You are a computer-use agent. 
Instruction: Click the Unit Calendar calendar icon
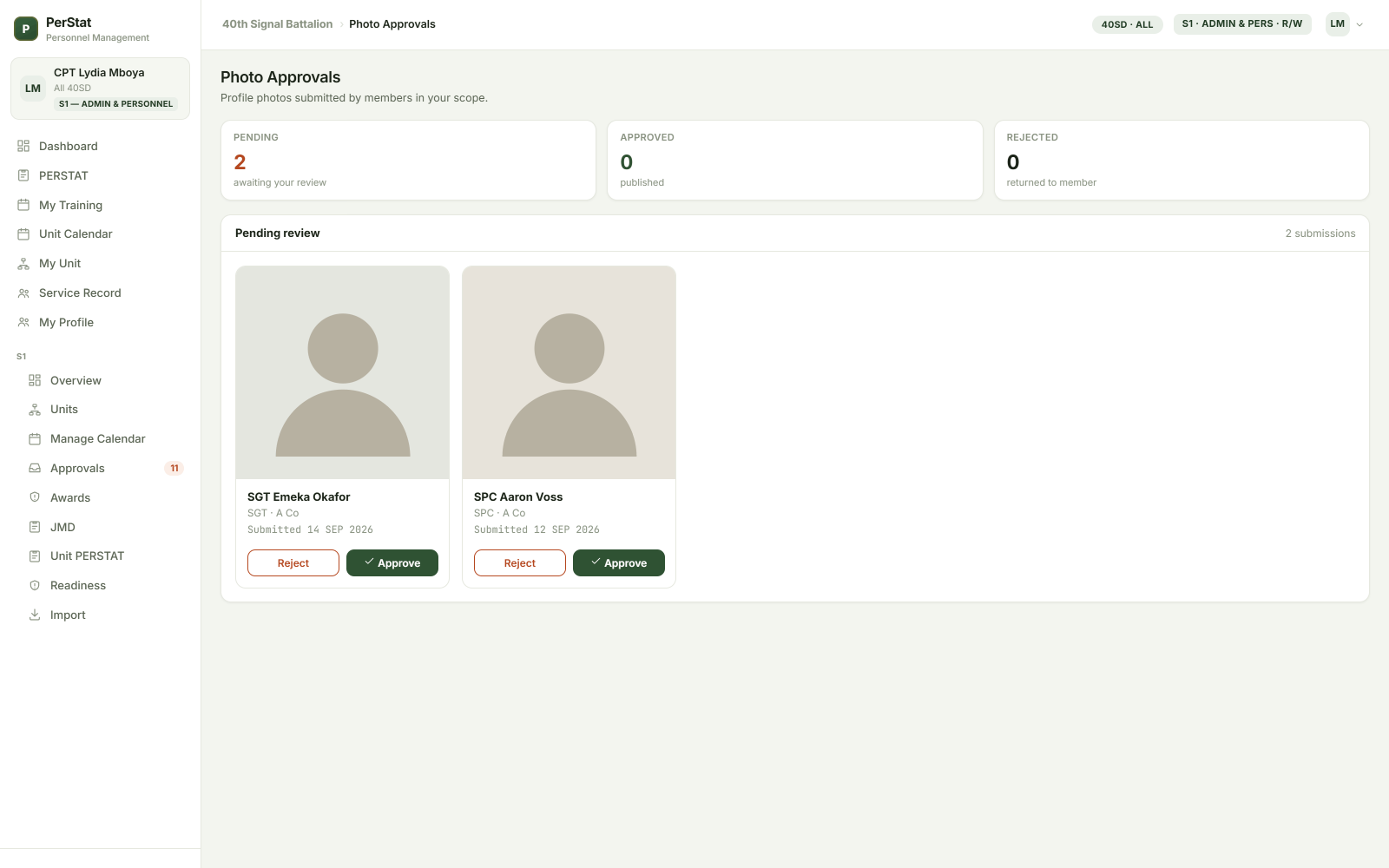pos(23,233)
